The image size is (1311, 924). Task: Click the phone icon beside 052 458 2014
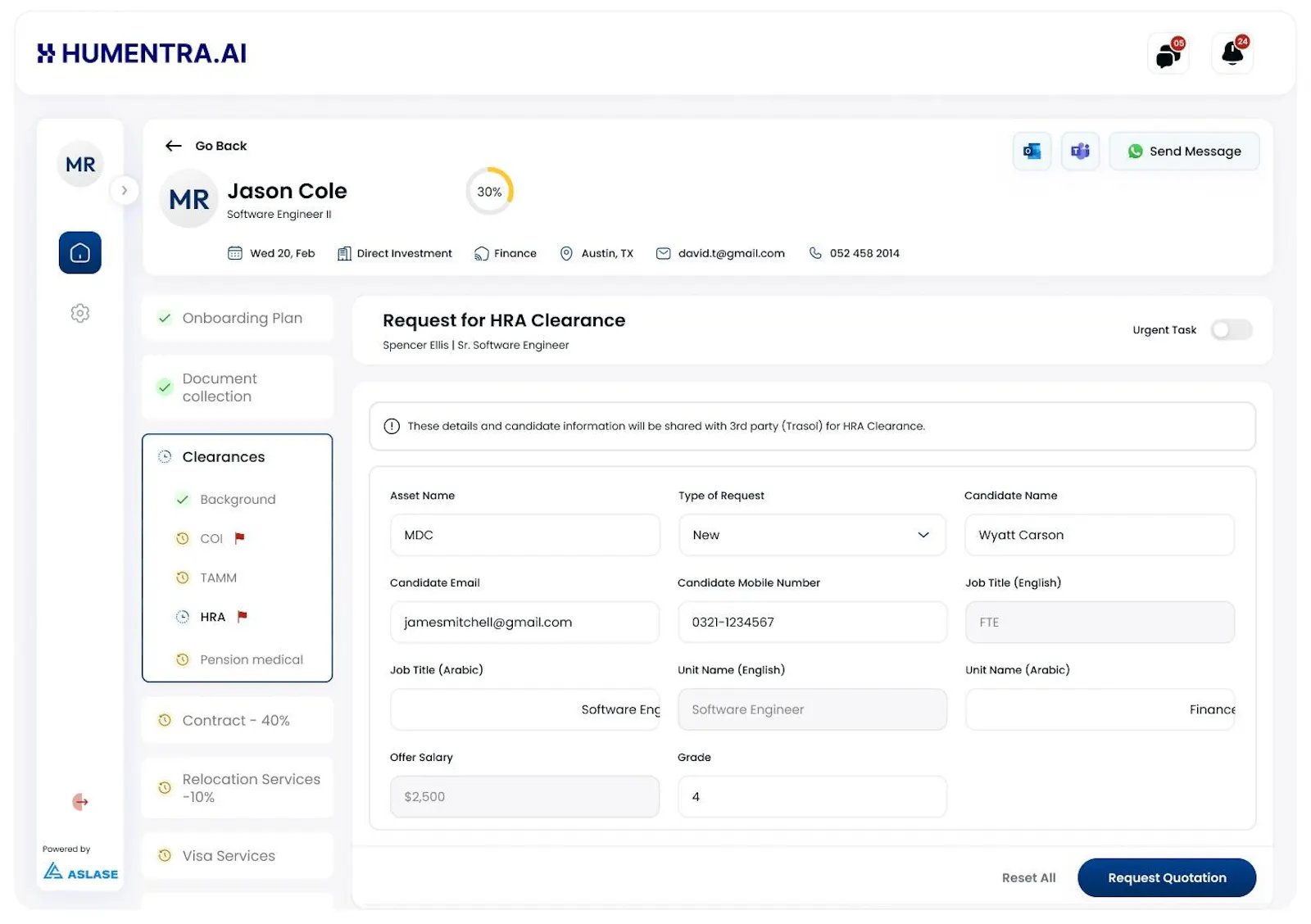tap(815, 253)
